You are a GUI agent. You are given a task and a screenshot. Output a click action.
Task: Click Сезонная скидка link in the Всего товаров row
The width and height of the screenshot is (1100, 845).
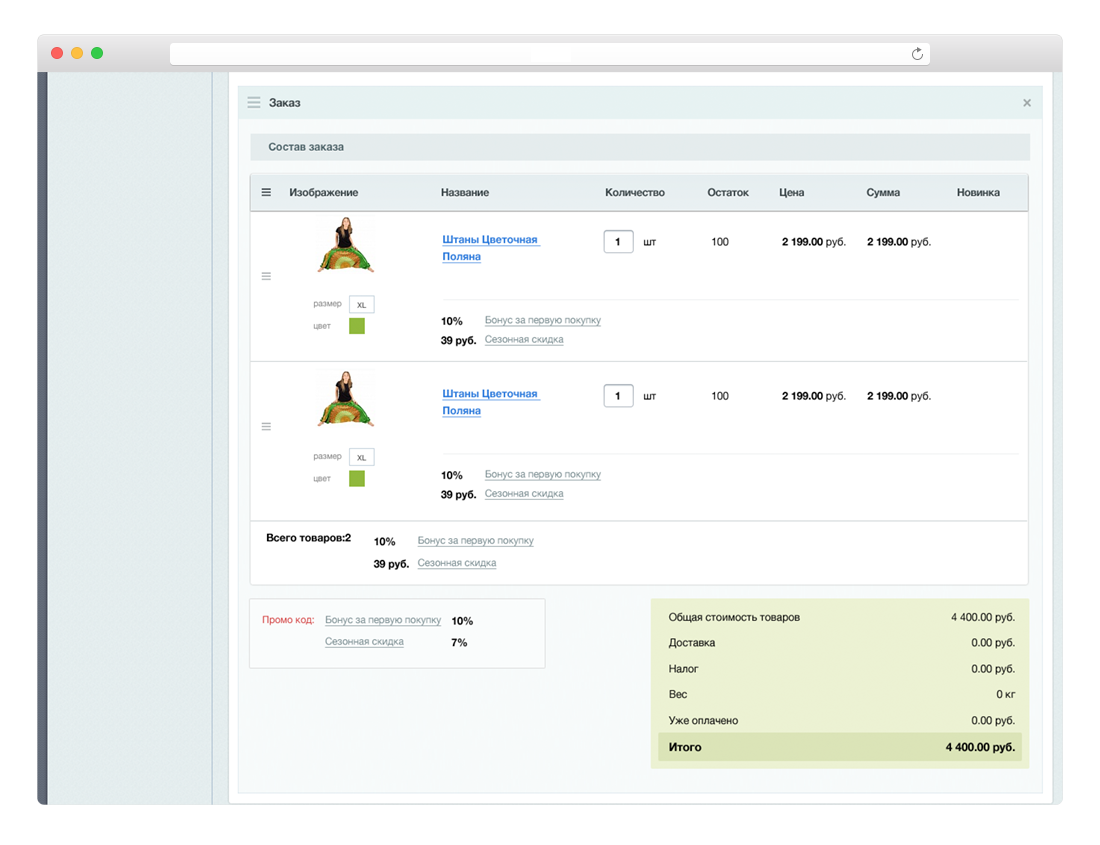tap(457, 563)
